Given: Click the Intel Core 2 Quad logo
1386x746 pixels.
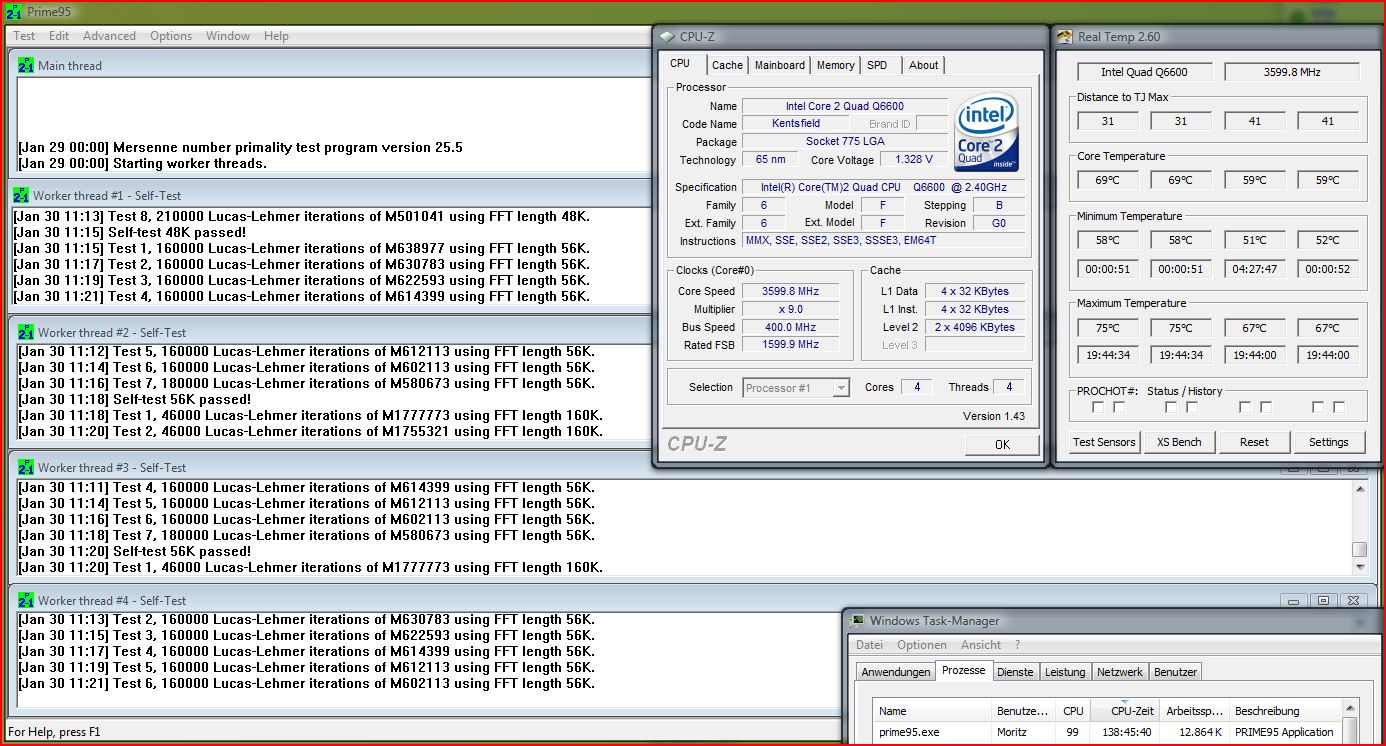Looking at the screenshot, I should (987, 133).
